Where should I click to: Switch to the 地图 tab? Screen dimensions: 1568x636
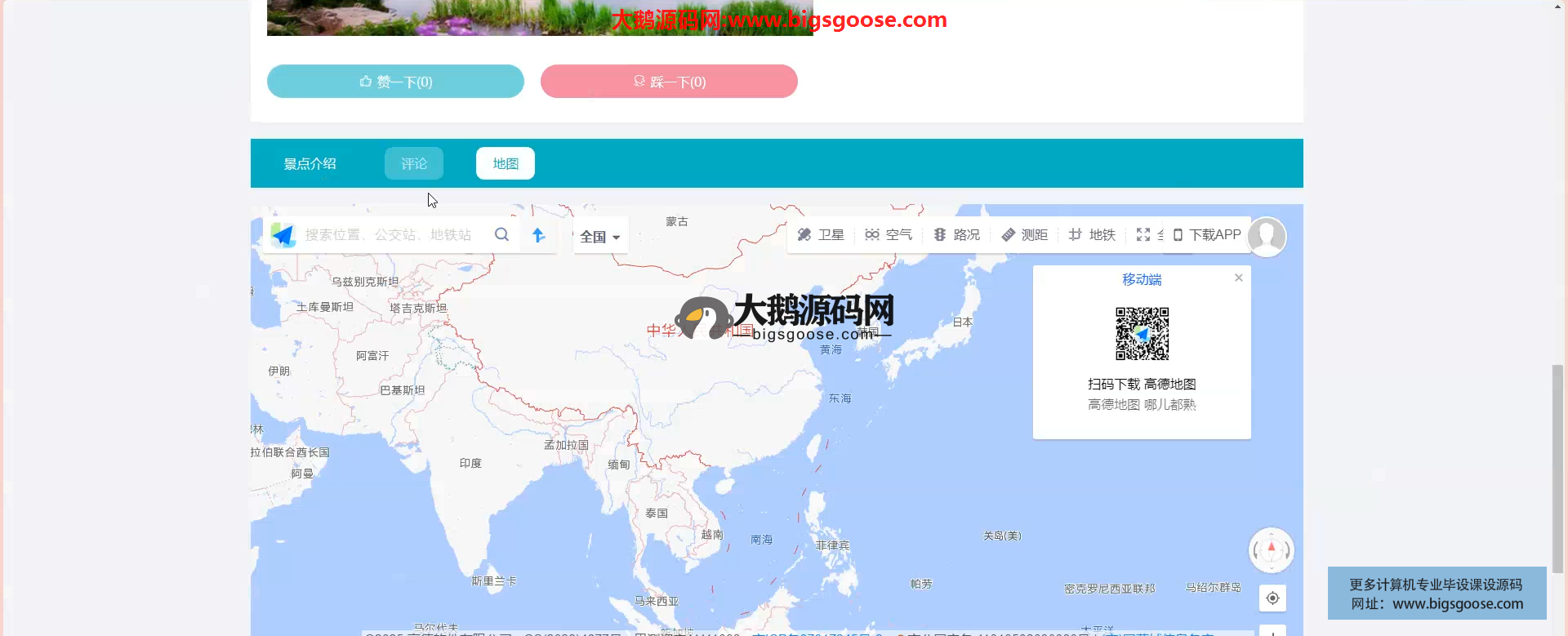[x=506, y=163]
